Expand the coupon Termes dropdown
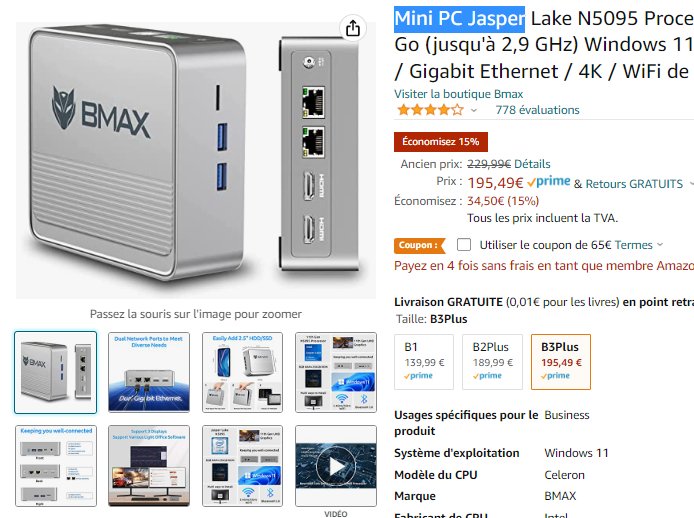 pyautogui.click(x=639, y=245)
